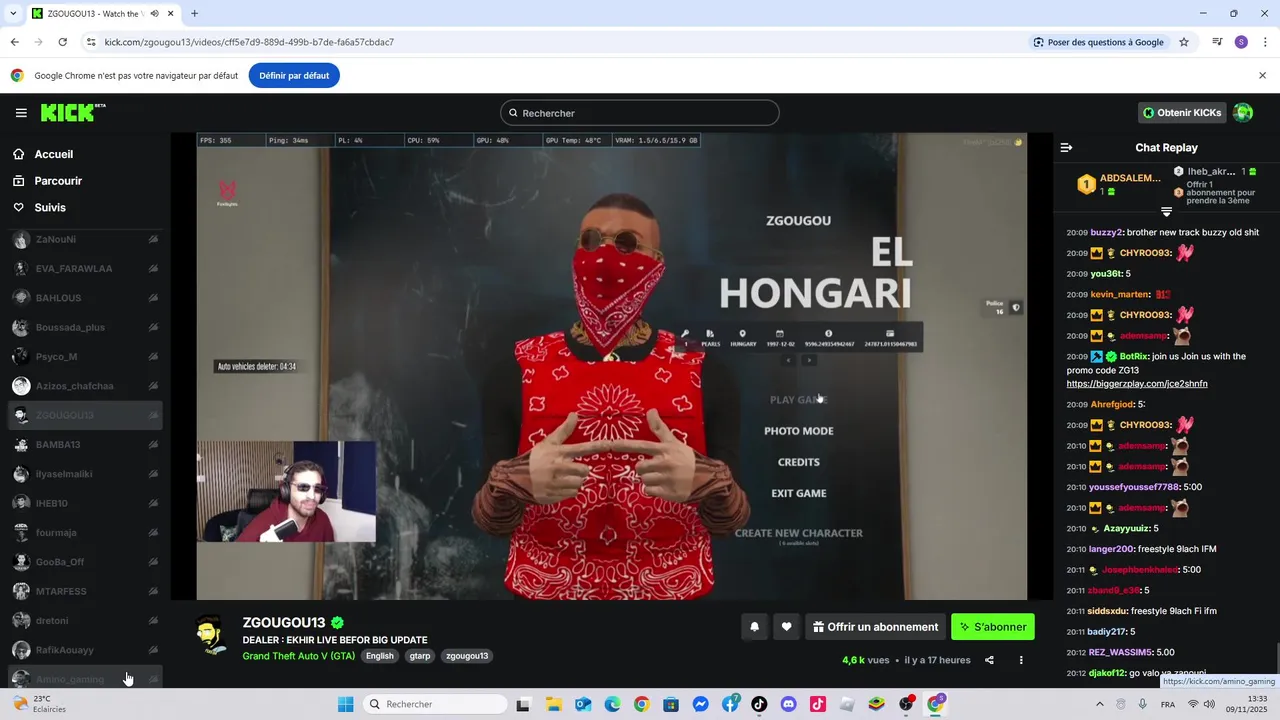
Task: Click the kevin_marten username in chat
Action: (1120, 294)
